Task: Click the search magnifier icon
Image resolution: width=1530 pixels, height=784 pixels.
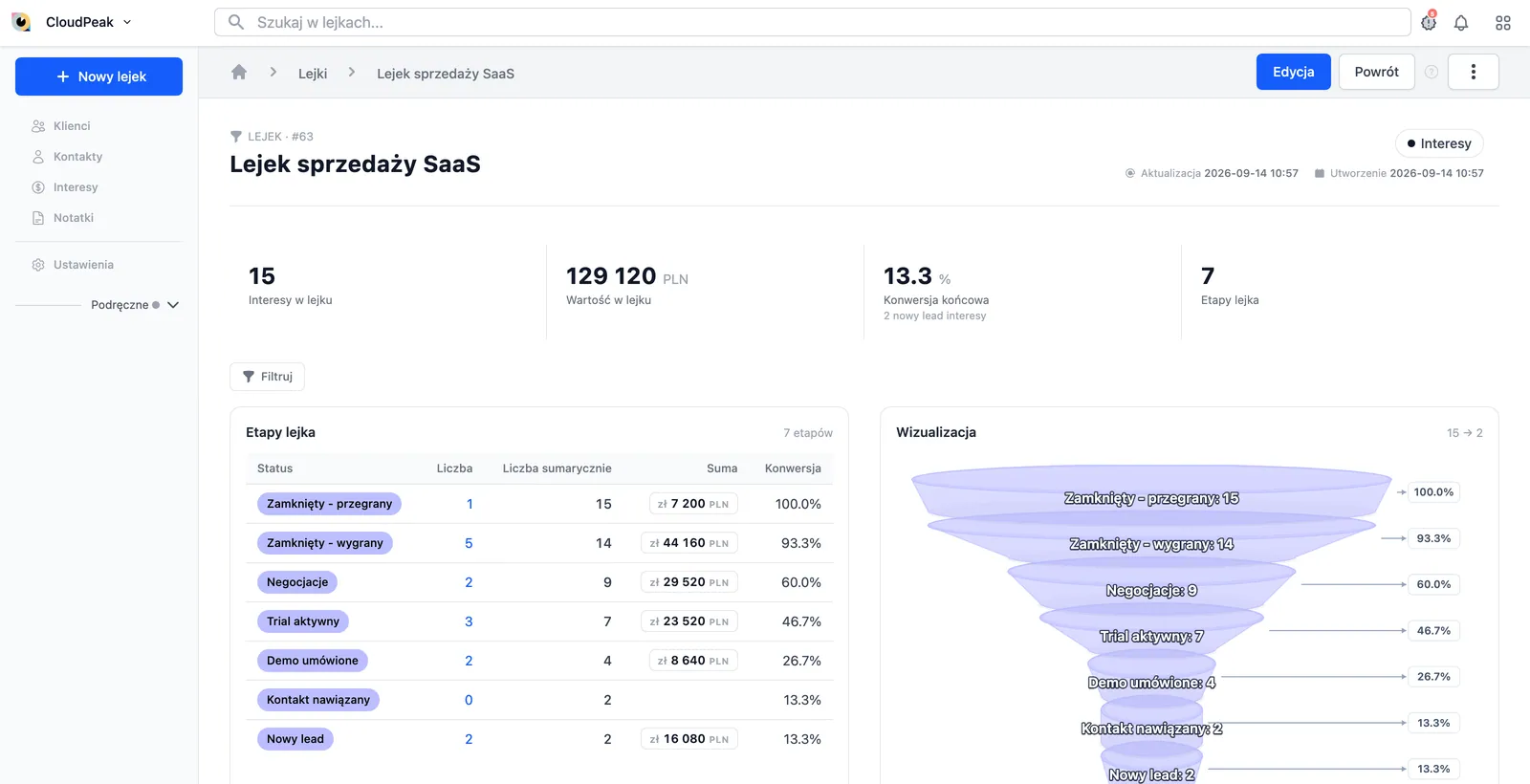Action: [235, 22]
